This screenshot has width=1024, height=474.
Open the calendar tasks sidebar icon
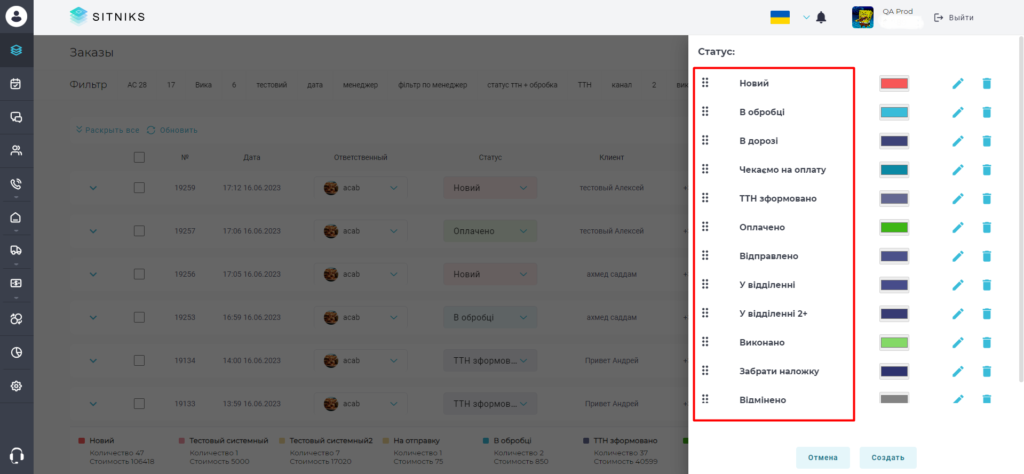click(17, 84)
